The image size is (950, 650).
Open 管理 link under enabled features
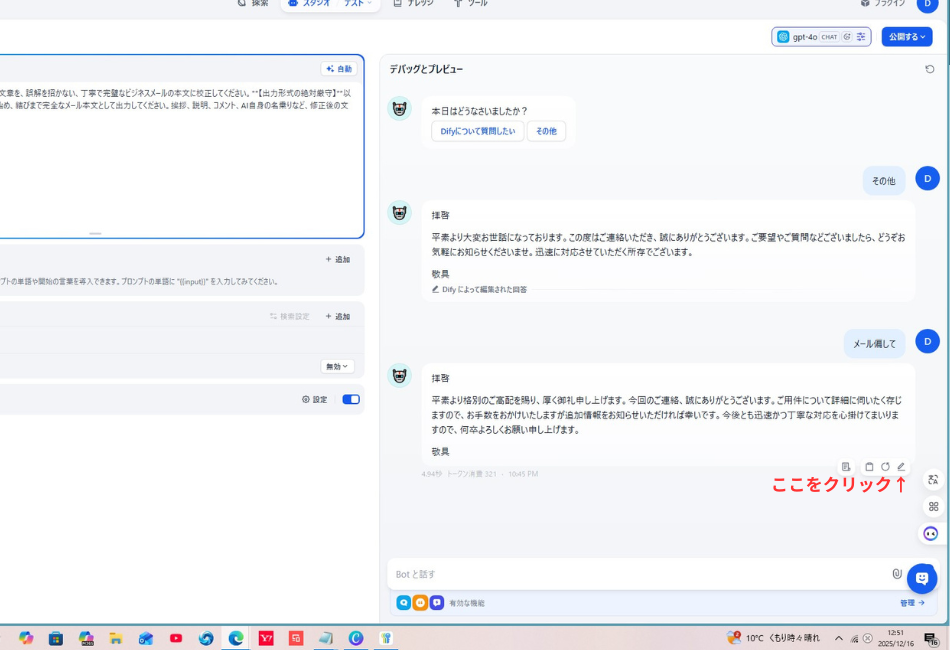[x=911, y=602]
